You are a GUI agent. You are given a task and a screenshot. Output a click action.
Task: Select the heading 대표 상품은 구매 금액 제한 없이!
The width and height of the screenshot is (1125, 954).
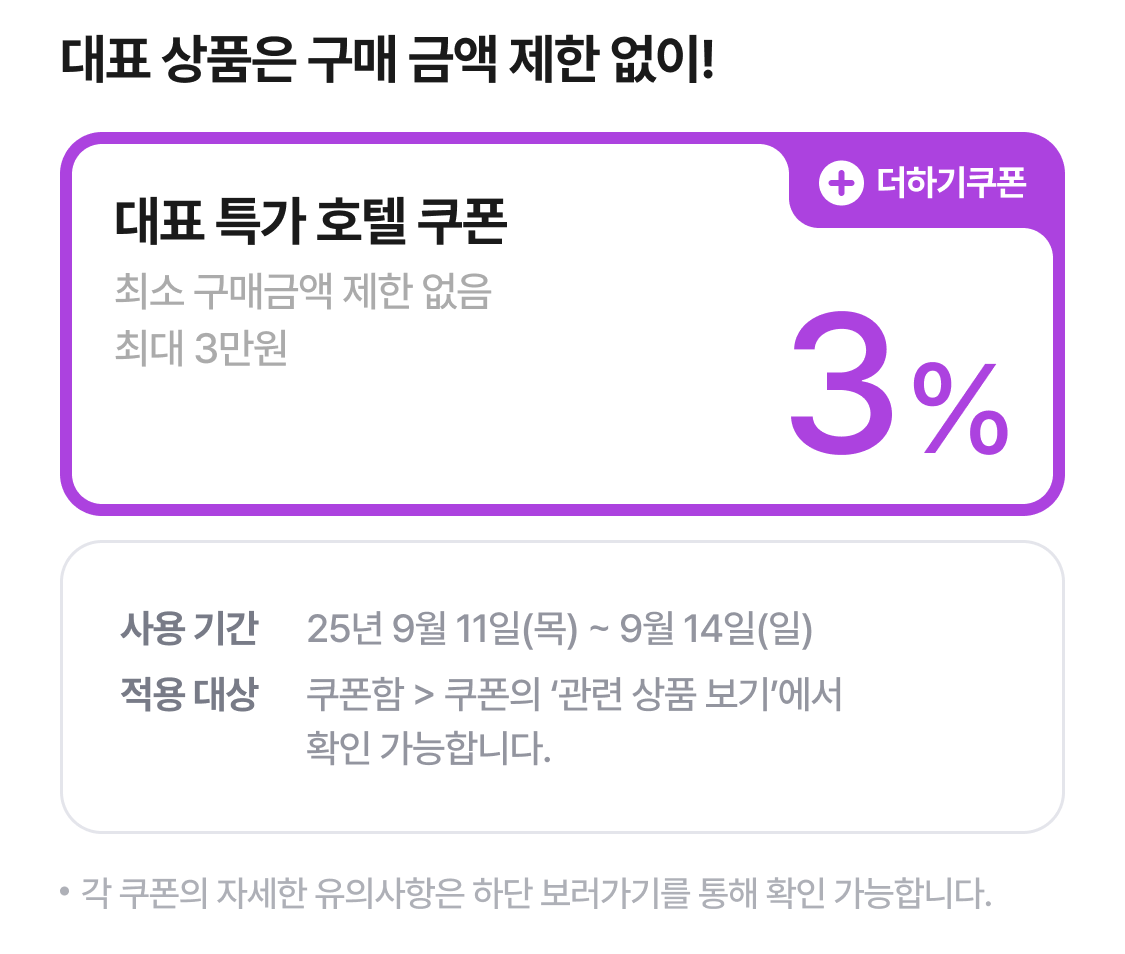[387, 60]
